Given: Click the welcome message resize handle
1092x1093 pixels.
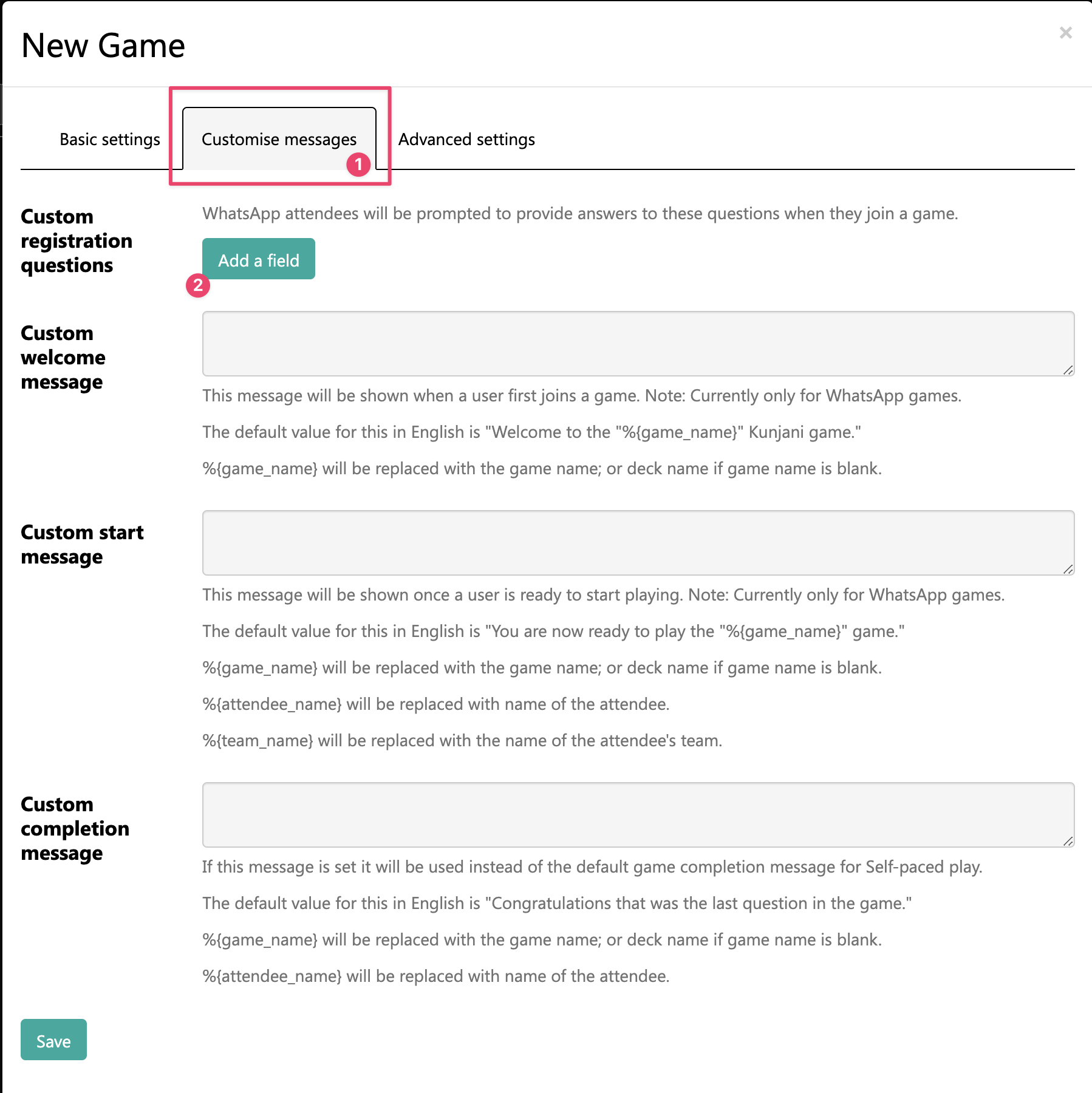Looking at the screenshot, I should 1068,370.
